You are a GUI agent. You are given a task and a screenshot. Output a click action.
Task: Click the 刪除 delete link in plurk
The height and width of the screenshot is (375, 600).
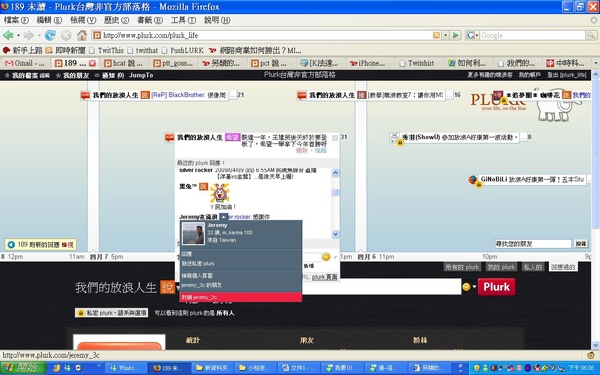click(302, 151)
